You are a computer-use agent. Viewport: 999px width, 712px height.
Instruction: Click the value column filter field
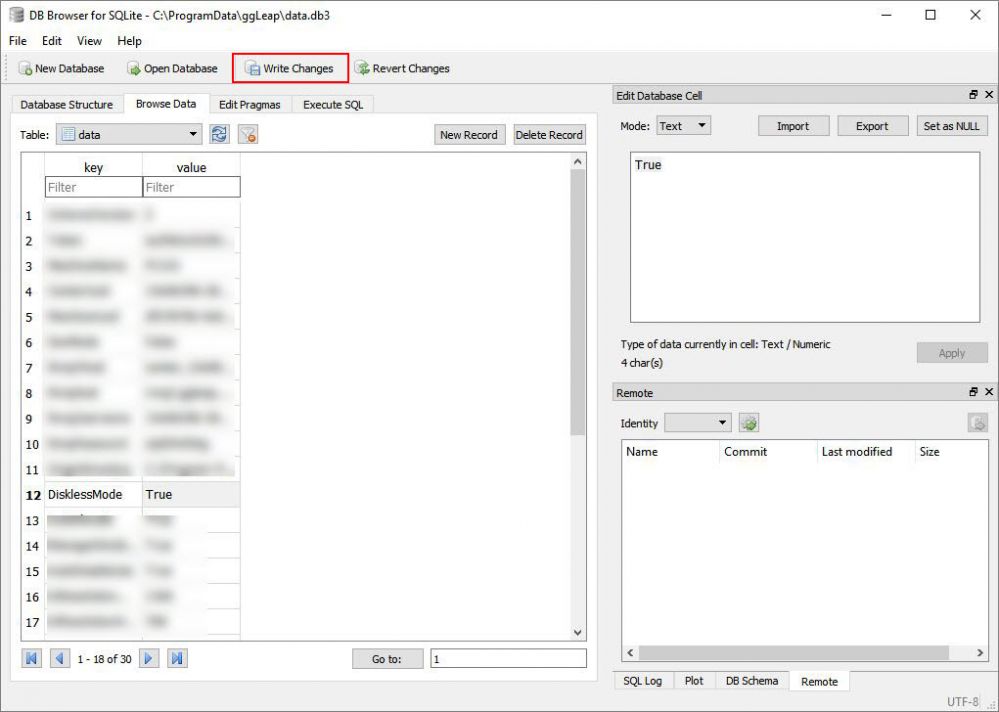(x=191, y=187)
